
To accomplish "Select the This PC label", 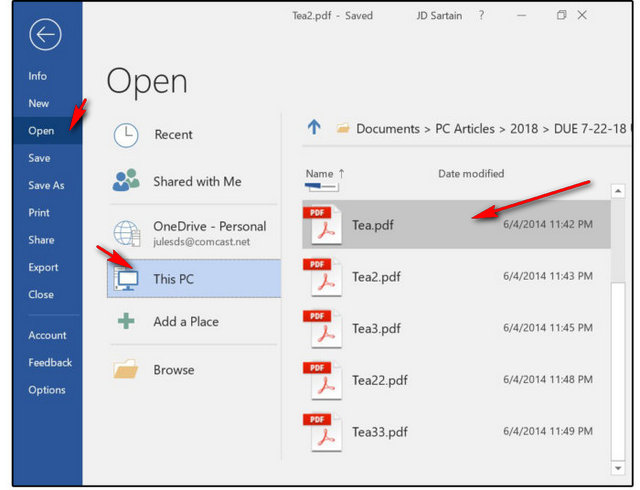I will pos(173,279).
